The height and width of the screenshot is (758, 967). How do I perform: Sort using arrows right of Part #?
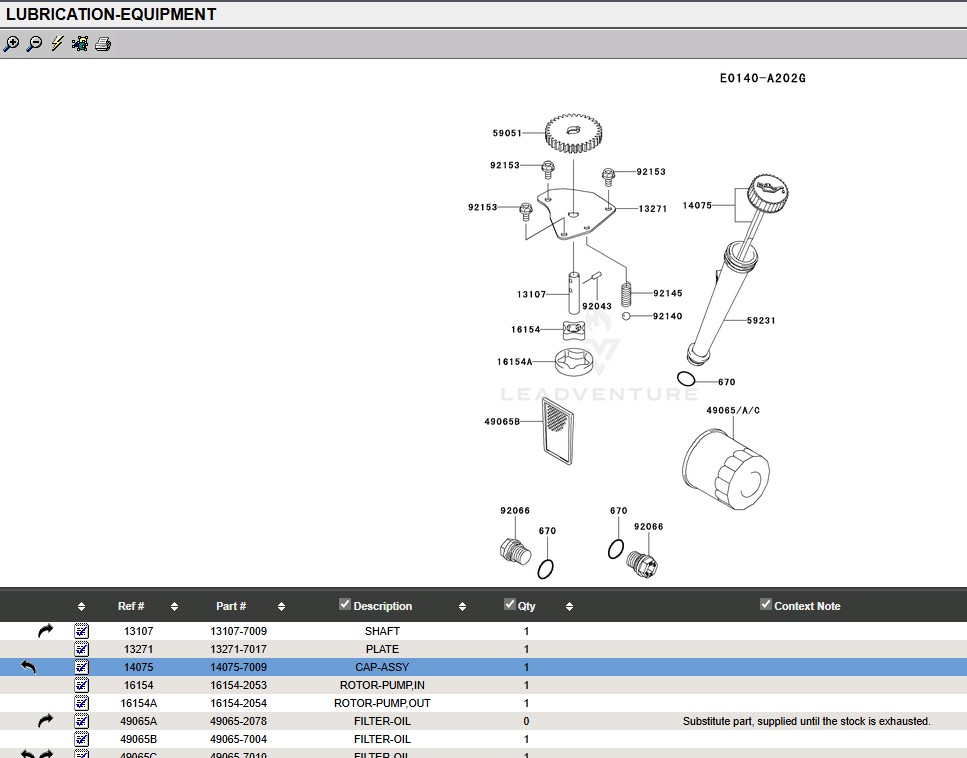click(281, 606)
